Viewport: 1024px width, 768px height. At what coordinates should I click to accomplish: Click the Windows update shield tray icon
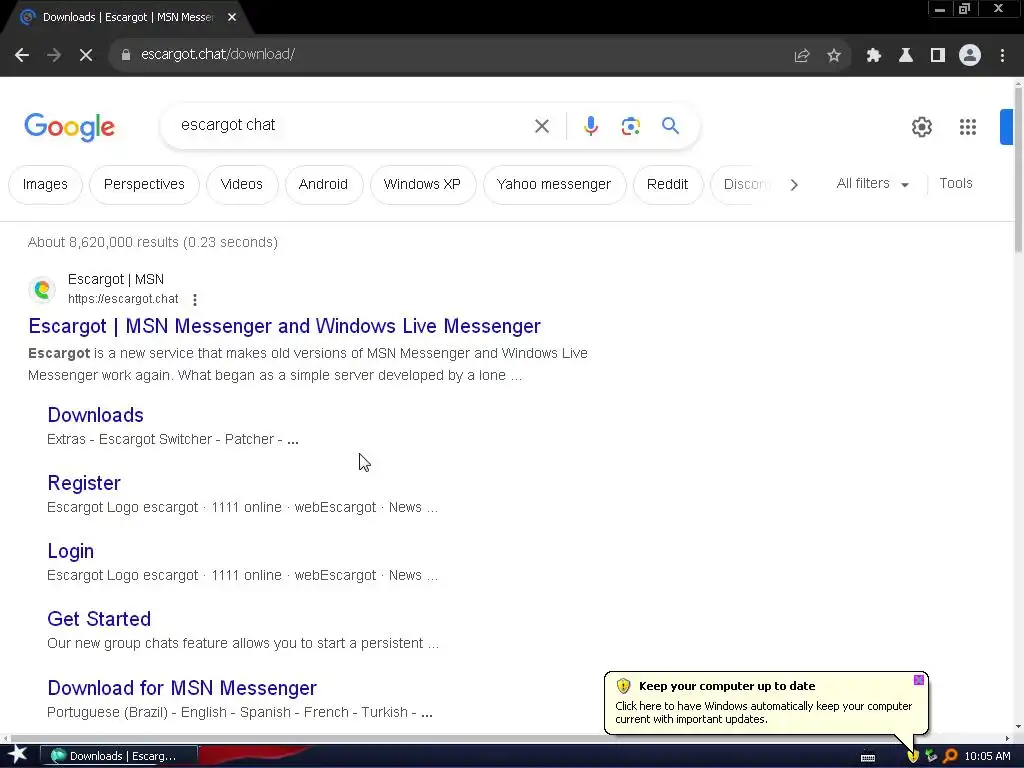coord(913,756)
